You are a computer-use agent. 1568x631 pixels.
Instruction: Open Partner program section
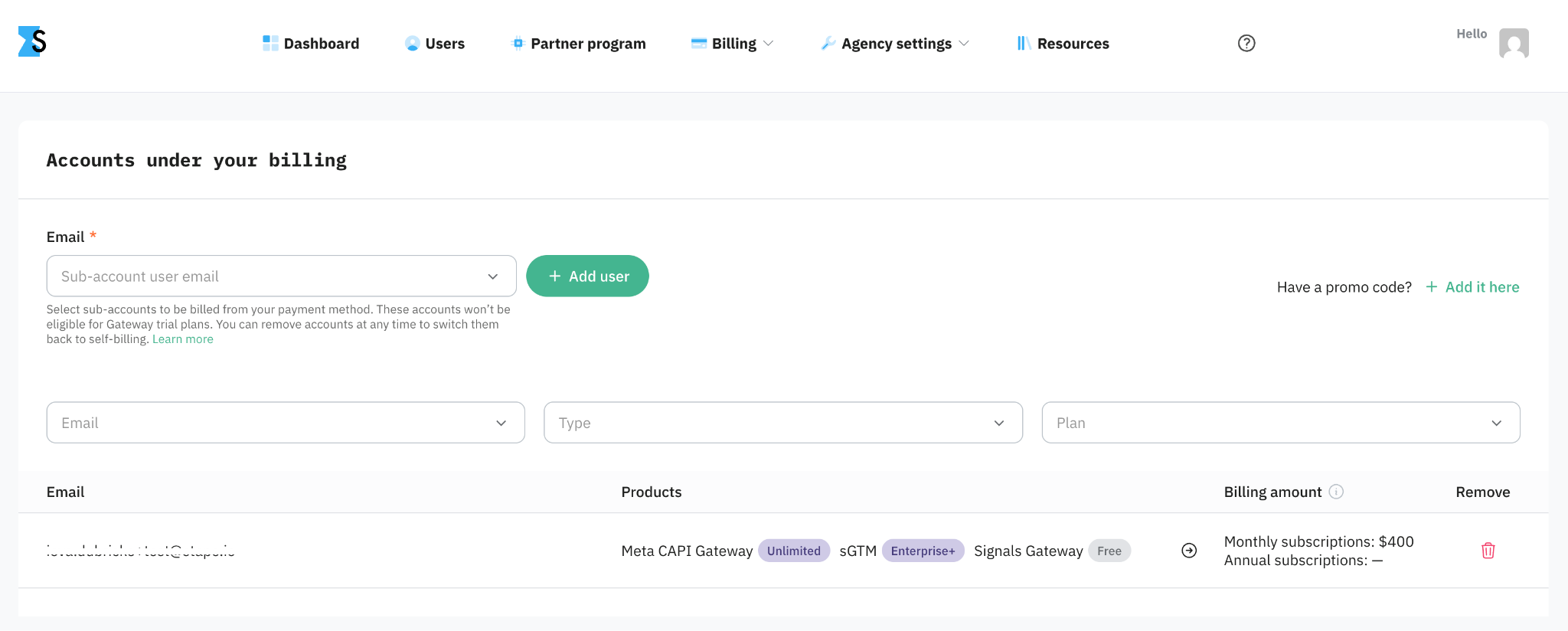[578, 44]
